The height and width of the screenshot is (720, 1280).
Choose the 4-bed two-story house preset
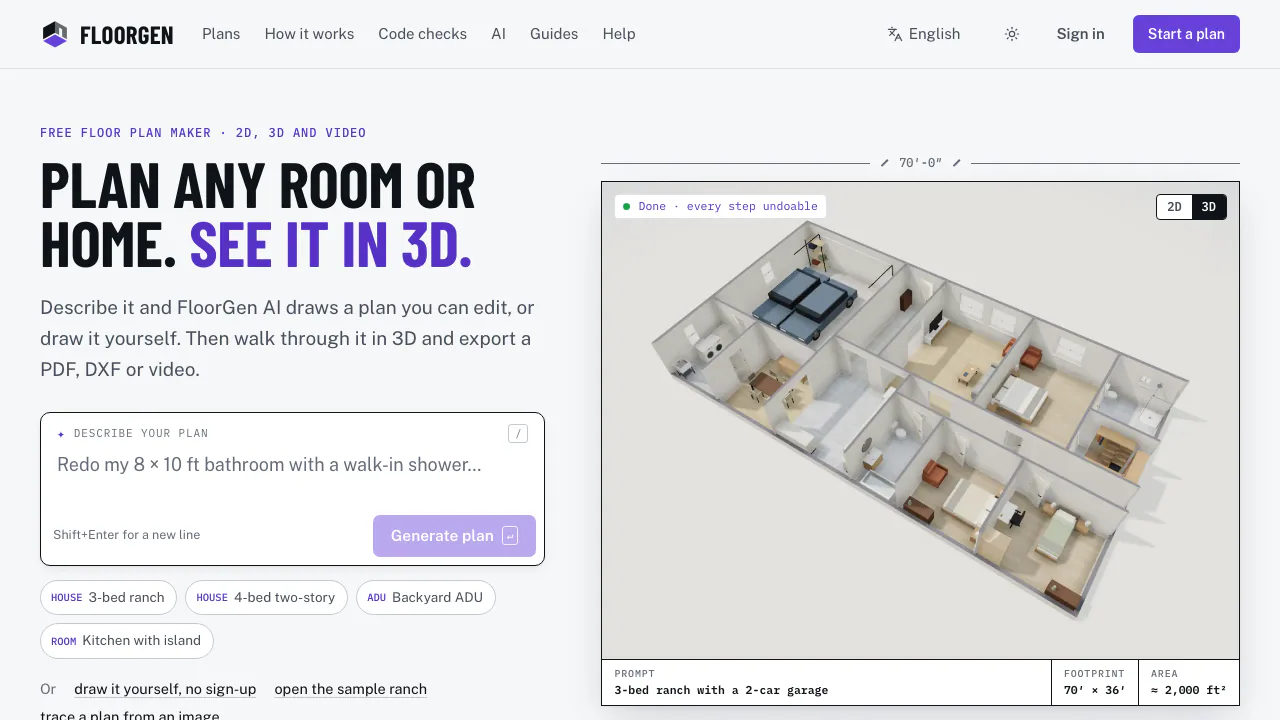point(266,597)
